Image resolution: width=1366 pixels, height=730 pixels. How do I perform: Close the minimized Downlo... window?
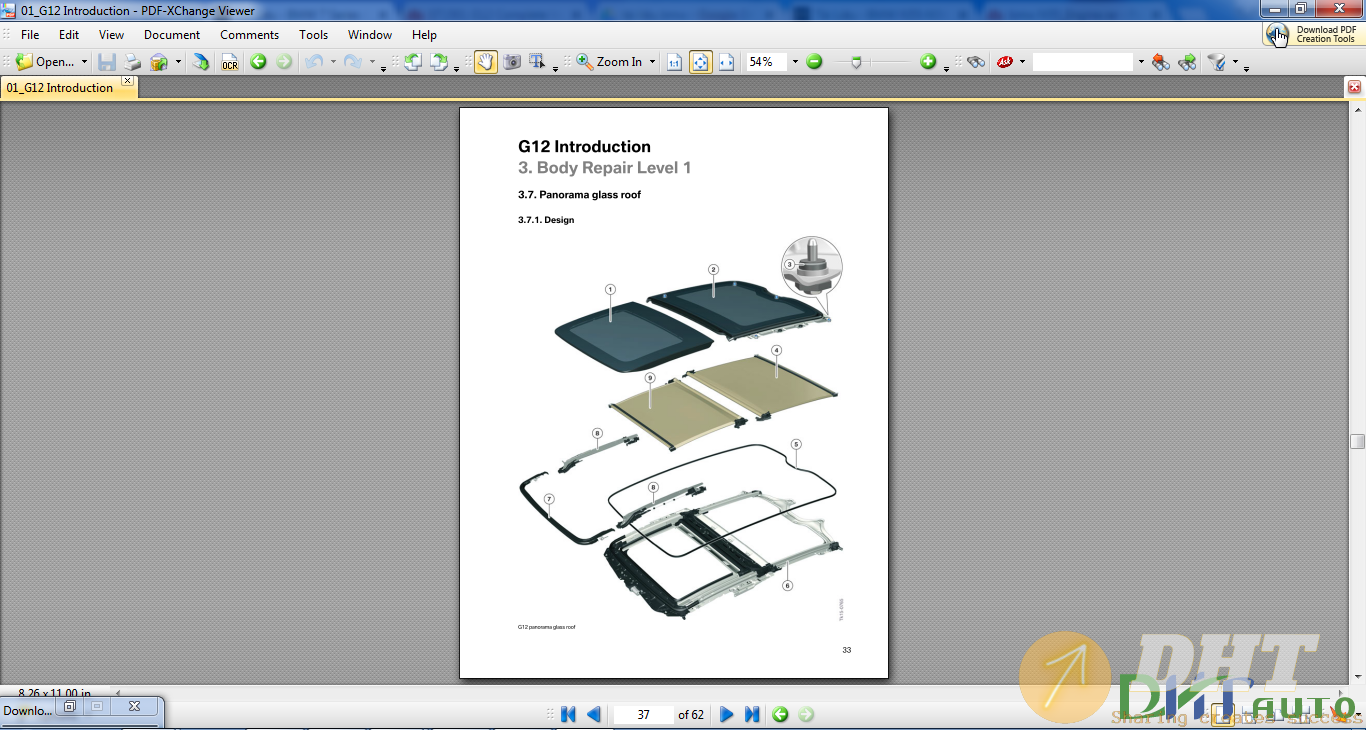tap(134, 706)
